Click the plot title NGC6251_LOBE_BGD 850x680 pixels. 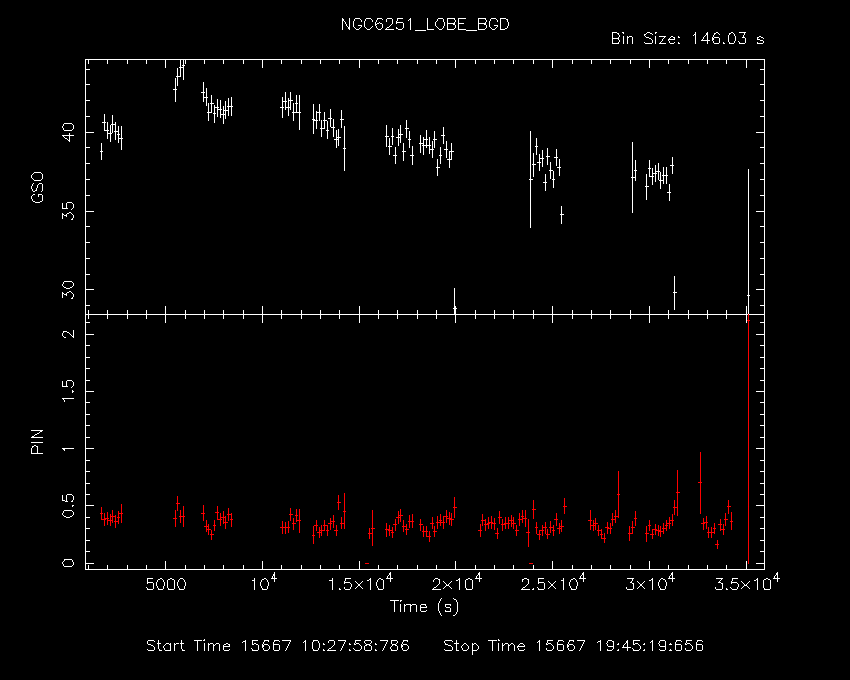click(424, 25)
